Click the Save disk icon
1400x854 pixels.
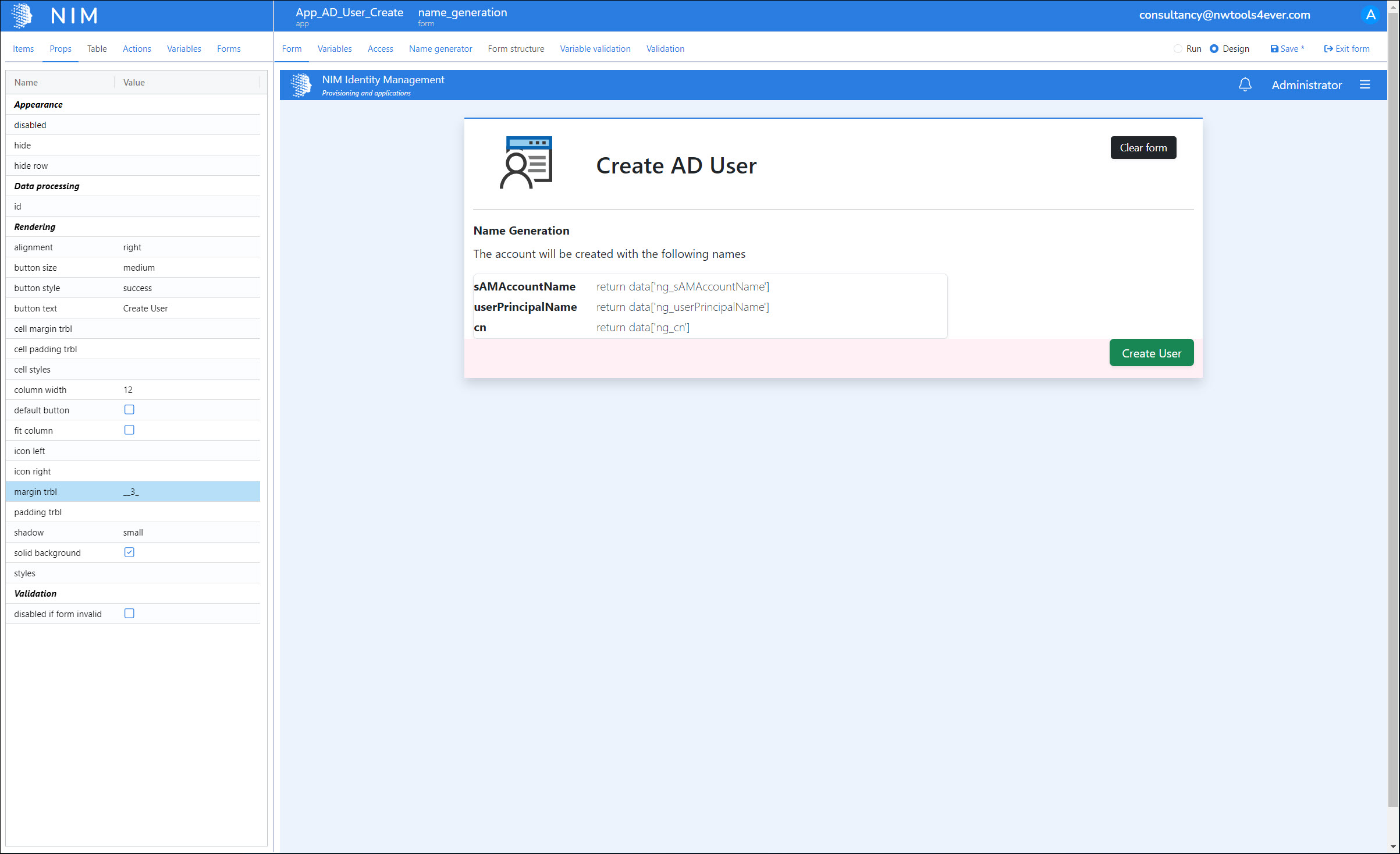click(1274, 49)
